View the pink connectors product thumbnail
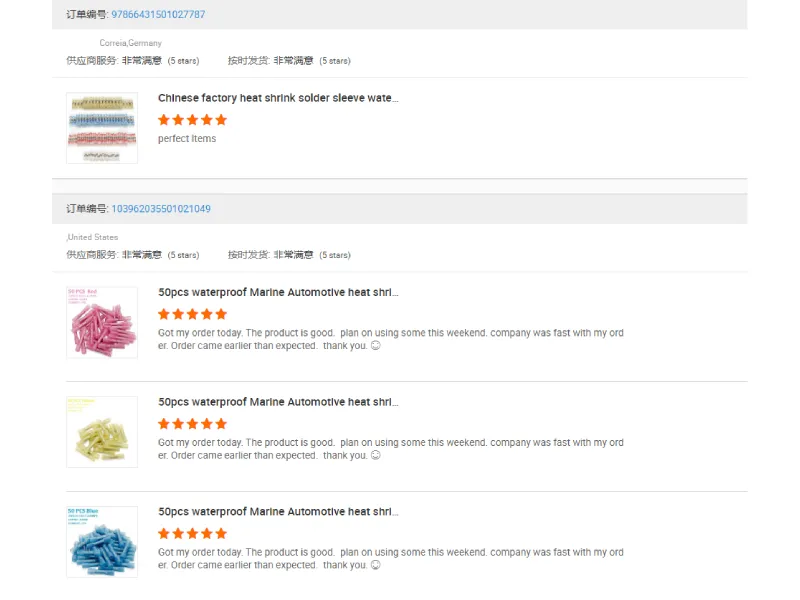 click(x=101, y=321)
